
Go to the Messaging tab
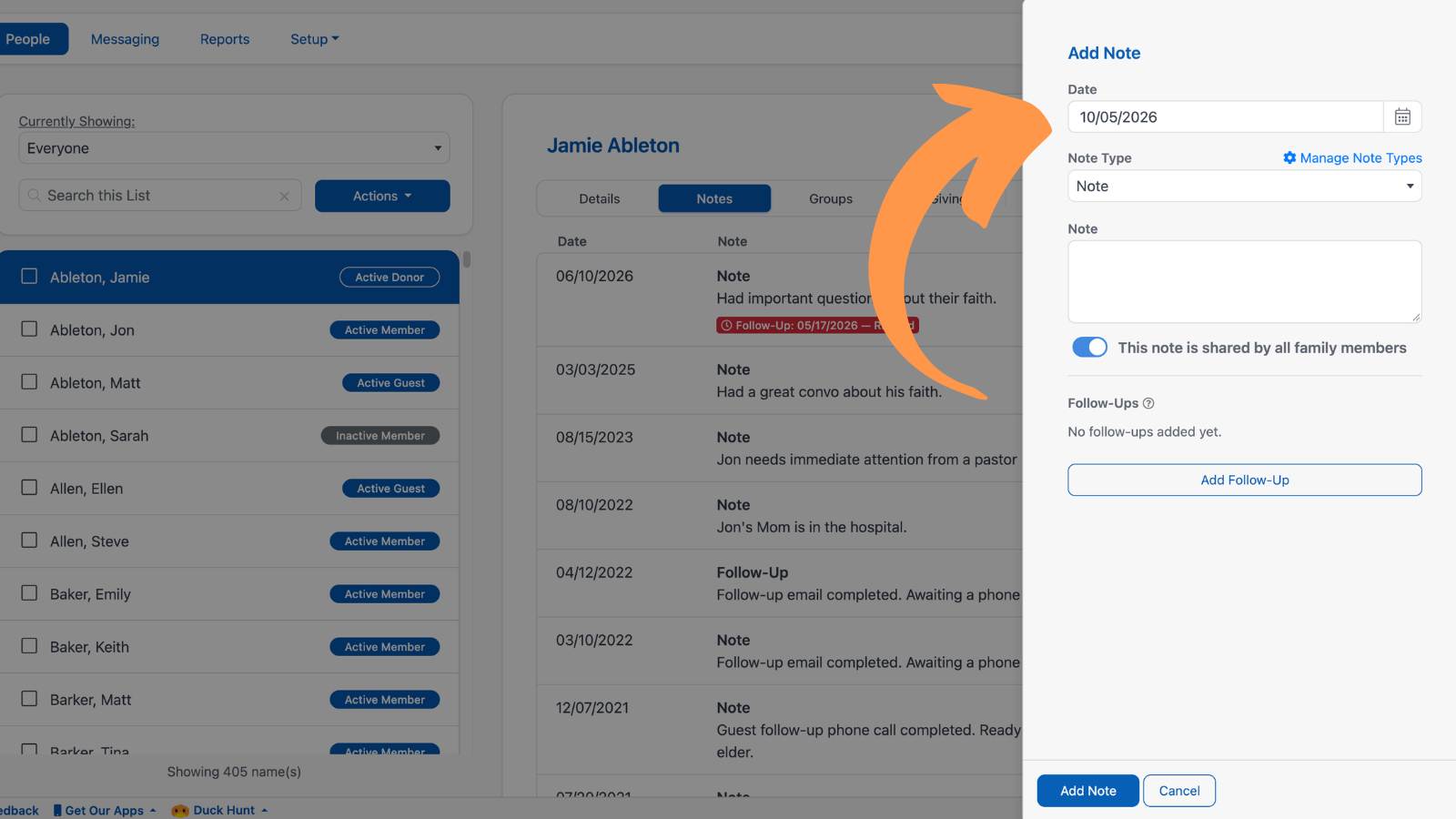[125, 39]
